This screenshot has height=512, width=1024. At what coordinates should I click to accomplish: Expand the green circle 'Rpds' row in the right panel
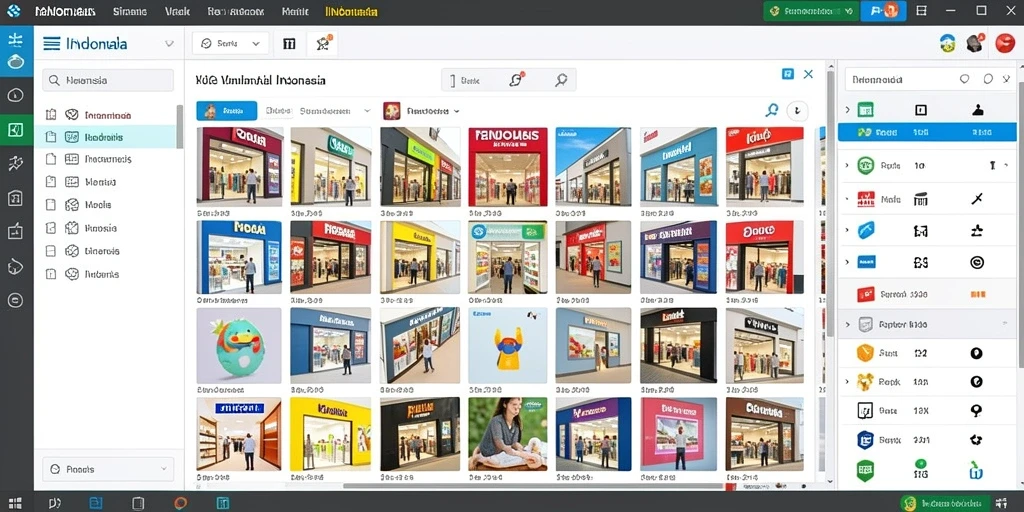tap(848, 166)
